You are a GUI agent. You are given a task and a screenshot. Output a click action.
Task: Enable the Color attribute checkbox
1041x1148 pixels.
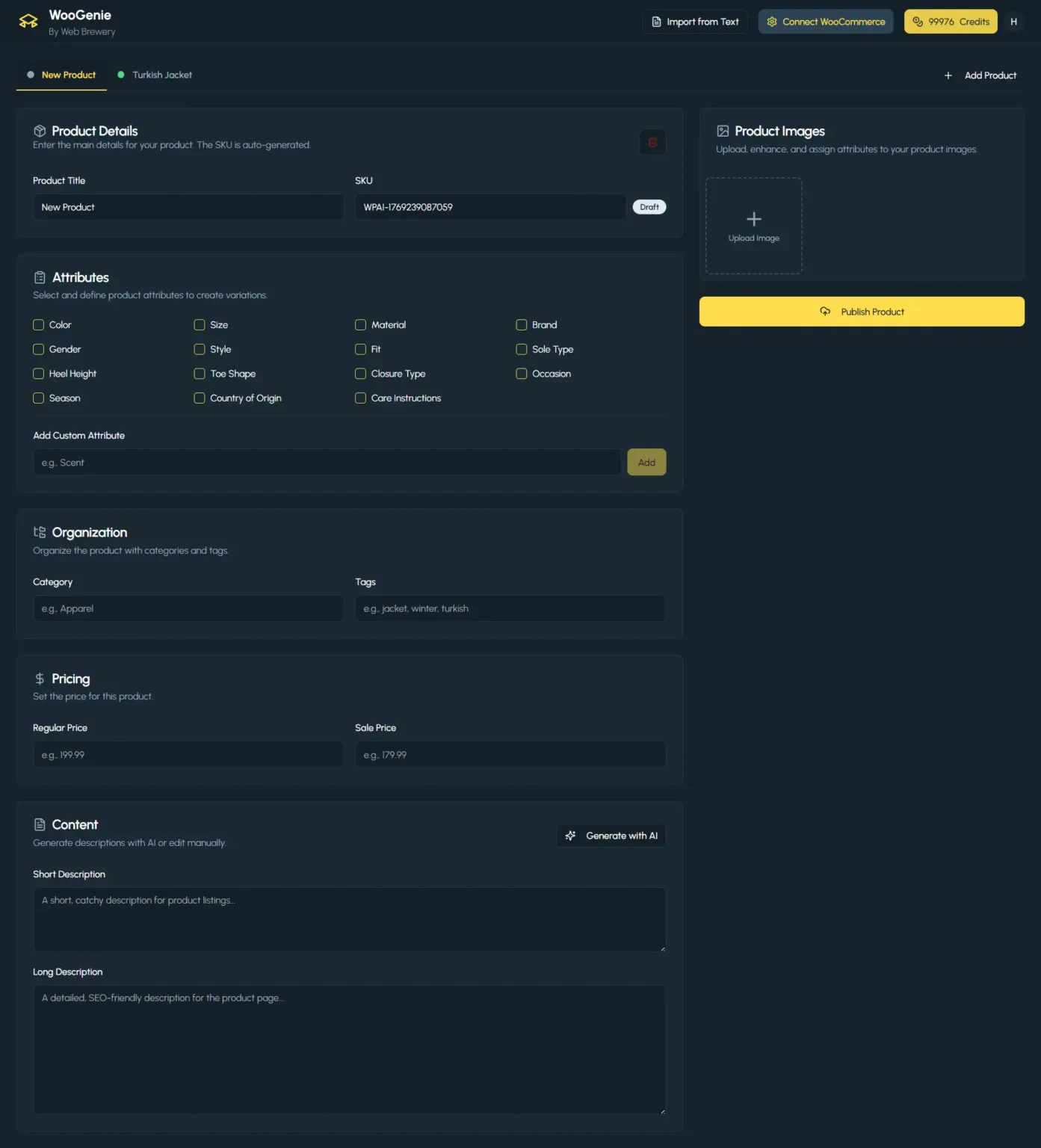pyautogui.click(x=38, y=324)
